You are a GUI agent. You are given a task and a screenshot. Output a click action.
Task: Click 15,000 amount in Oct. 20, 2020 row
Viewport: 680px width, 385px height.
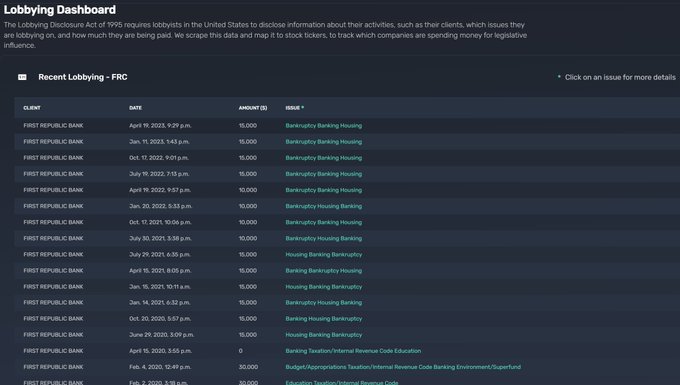(248, 319)
